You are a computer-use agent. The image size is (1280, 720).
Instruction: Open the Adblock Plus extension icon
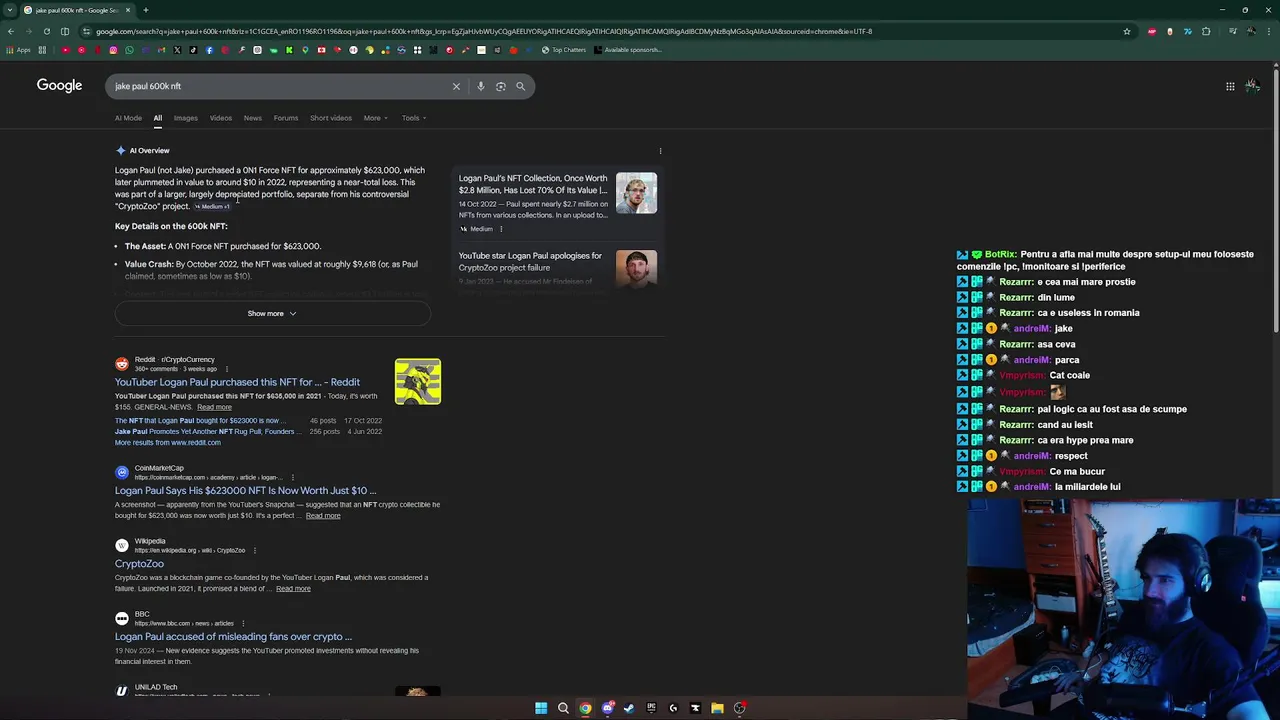(1152, 31)
